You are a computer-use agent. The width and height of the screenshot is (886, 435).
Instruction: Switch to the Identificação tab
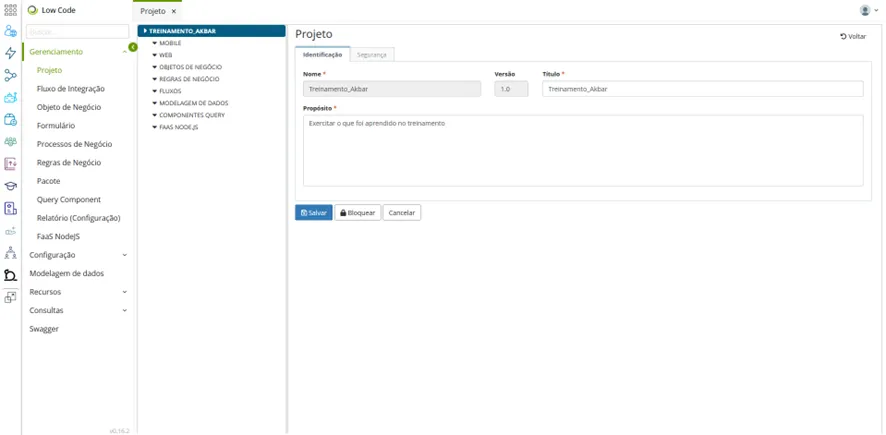323,55
